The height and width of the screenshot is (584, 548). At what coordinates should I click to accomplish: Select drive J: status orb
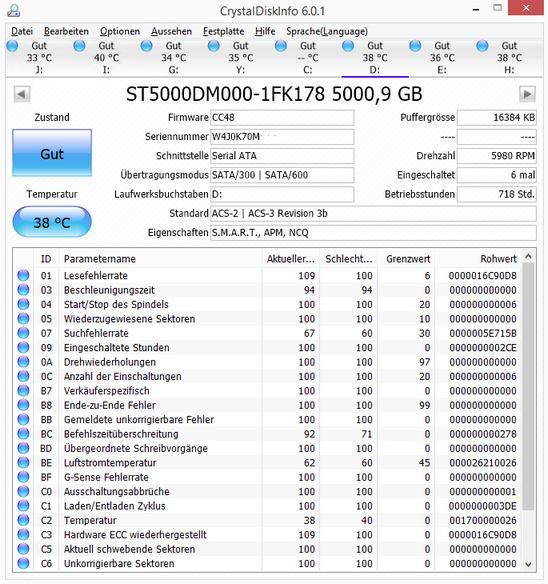pyautogui.click(x=12, y=46)
